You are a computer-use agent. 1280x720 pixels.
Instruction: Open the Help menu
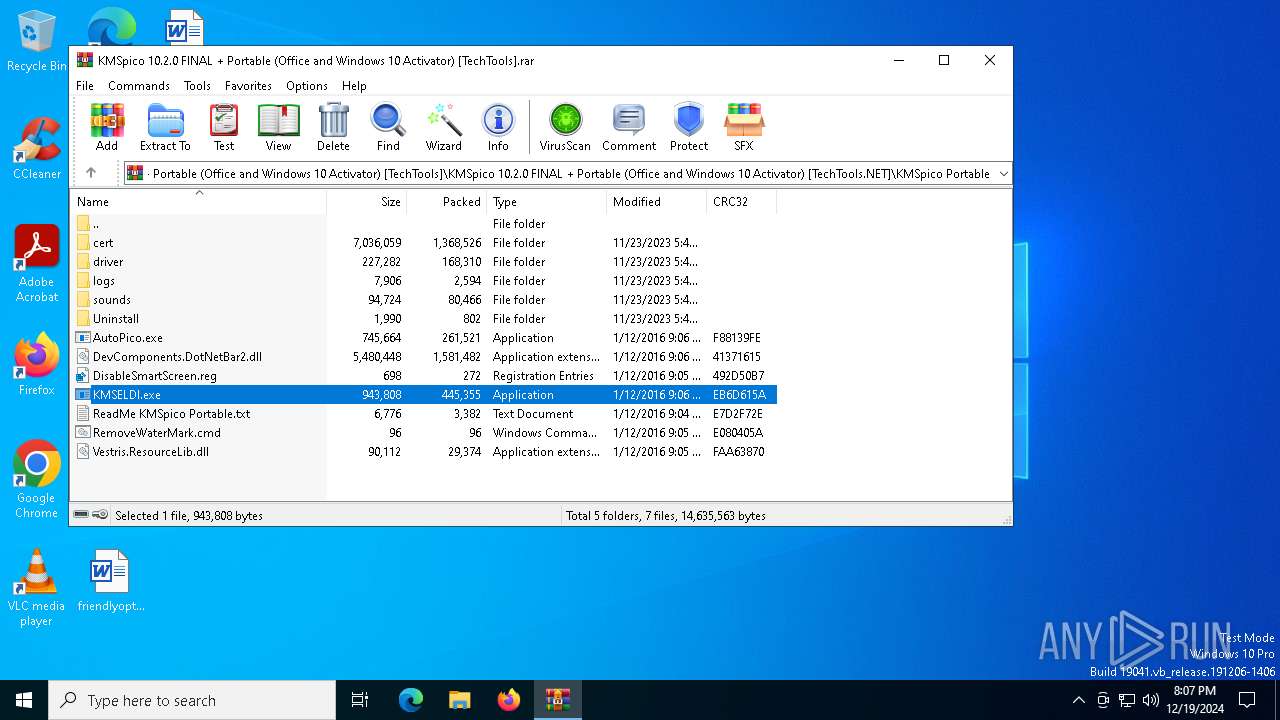click(354, 86)
